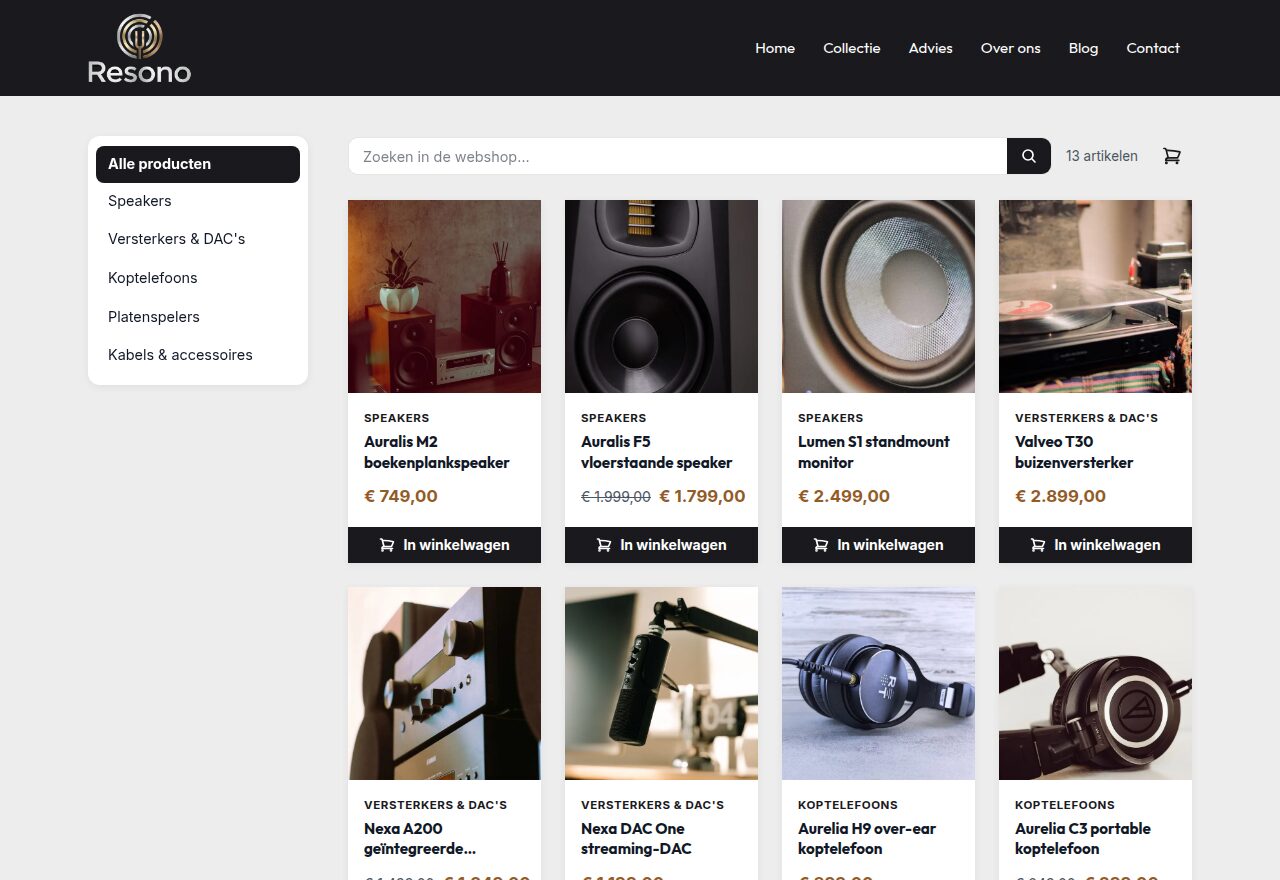Open the Lumen S1 standmount monitor title
This screenshot has height=880, width=1280.
(874, 452)
